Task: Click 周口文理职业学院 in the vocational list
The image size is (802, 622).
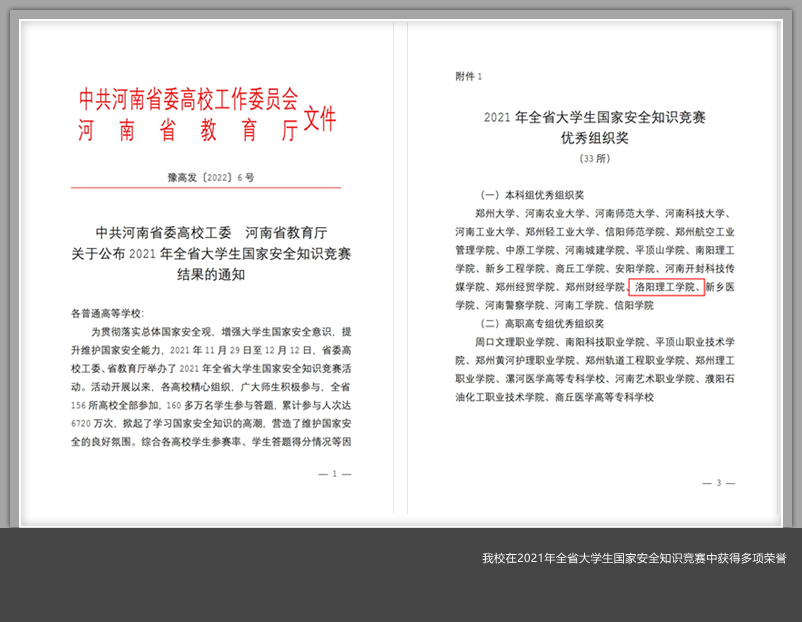Action: pyautogui.click(x=516, y=342)
